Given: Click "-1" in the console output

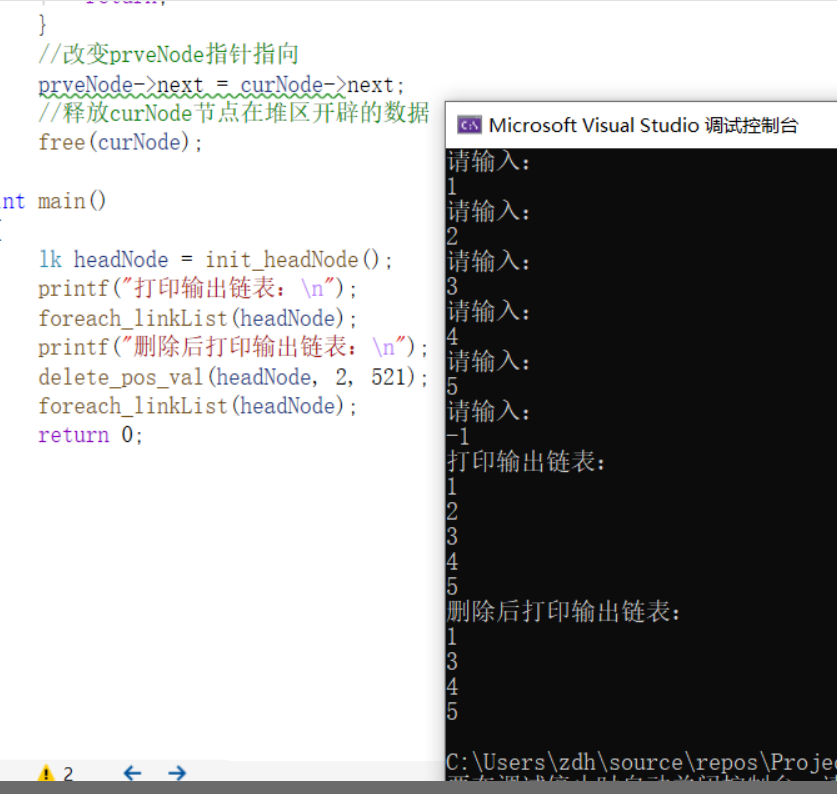Looking at the screenshot, I should coord(458,437).
